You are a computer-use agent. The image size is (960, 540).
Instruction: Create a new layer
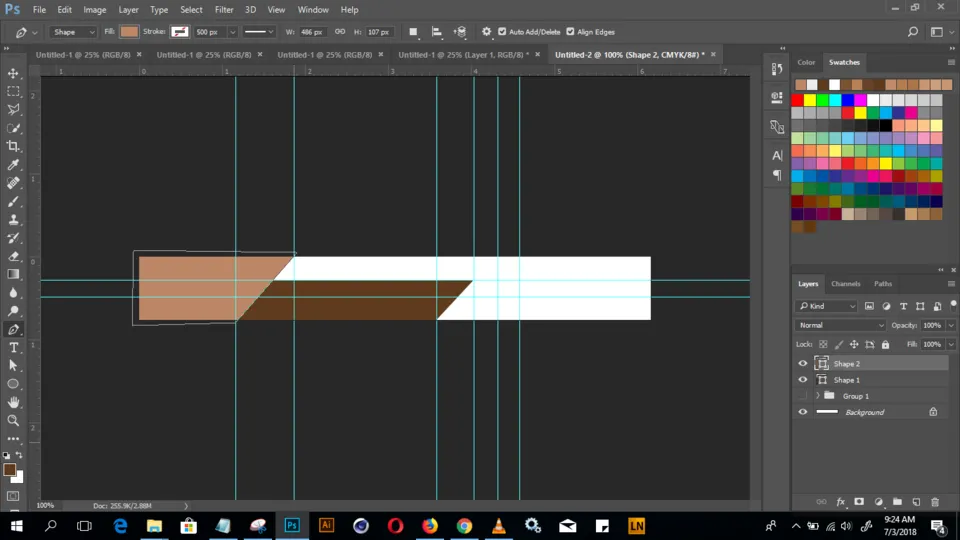pyautogui.click(x=916, y=502)
